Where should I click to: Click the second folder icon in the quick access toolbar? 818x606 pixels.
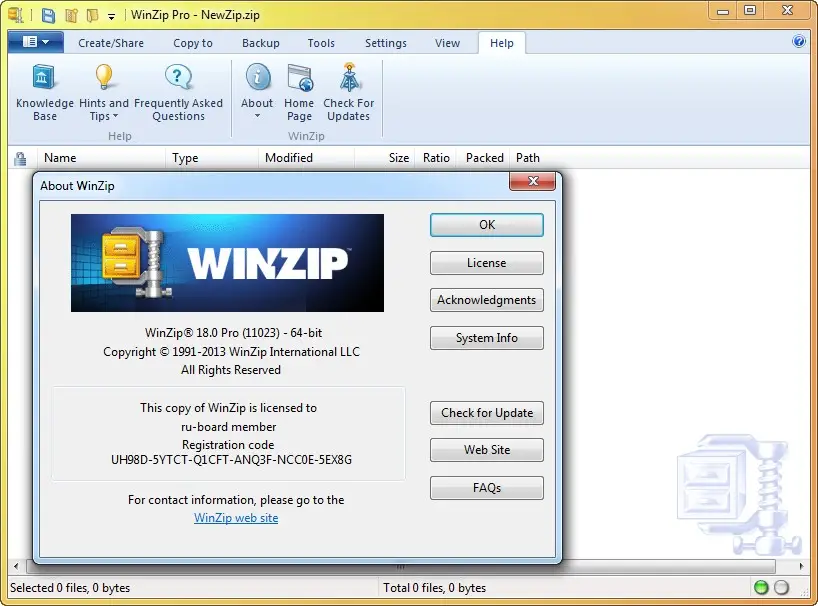point(71,15)
